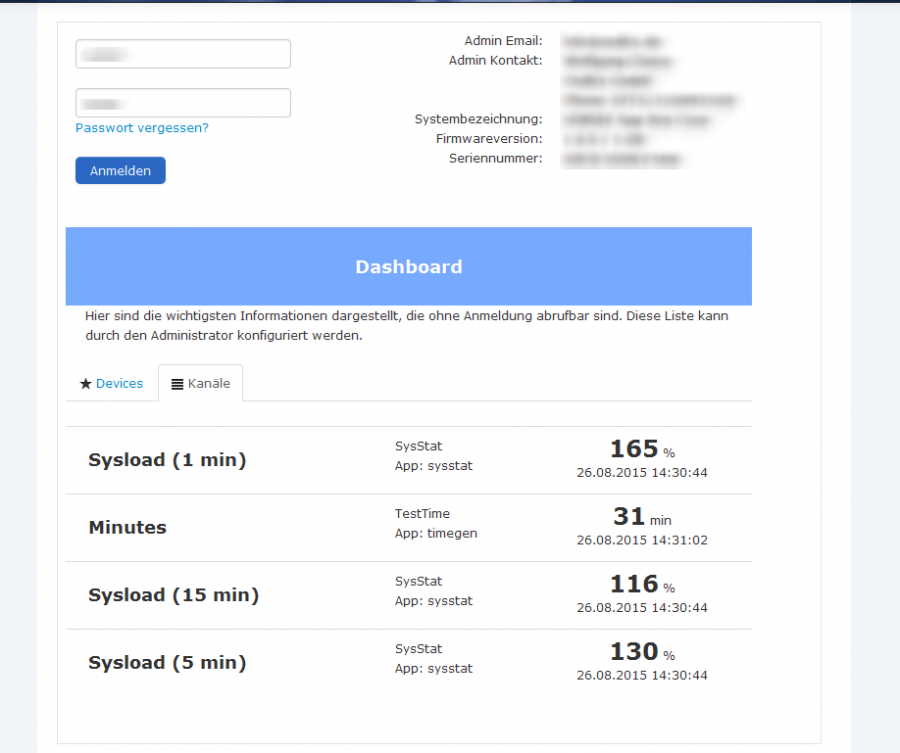Select the Sysload (1 min) channel row

(167, 460)
